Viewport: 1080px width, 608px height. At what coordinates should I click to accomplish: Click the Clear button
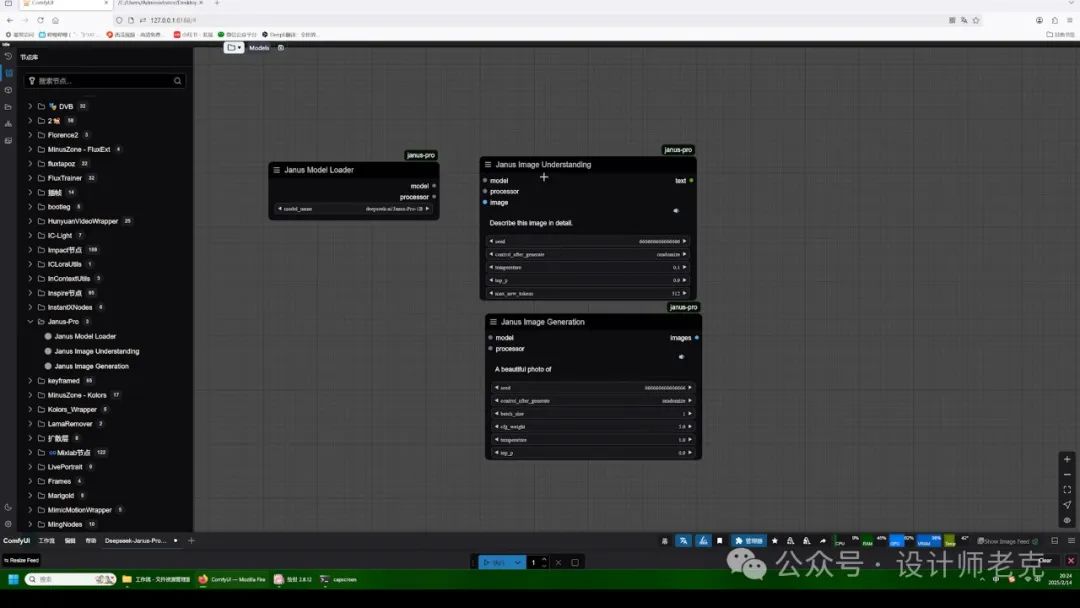(1046, 560)
